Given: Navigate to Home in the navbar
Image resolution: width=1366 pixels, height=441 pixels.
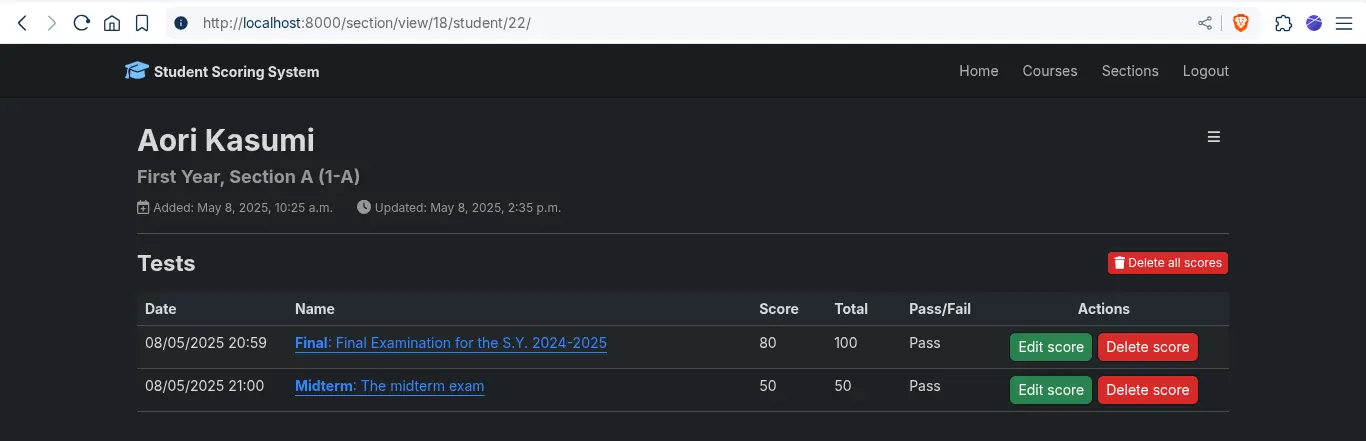Looking at the screenshot, I should point(979,71).
